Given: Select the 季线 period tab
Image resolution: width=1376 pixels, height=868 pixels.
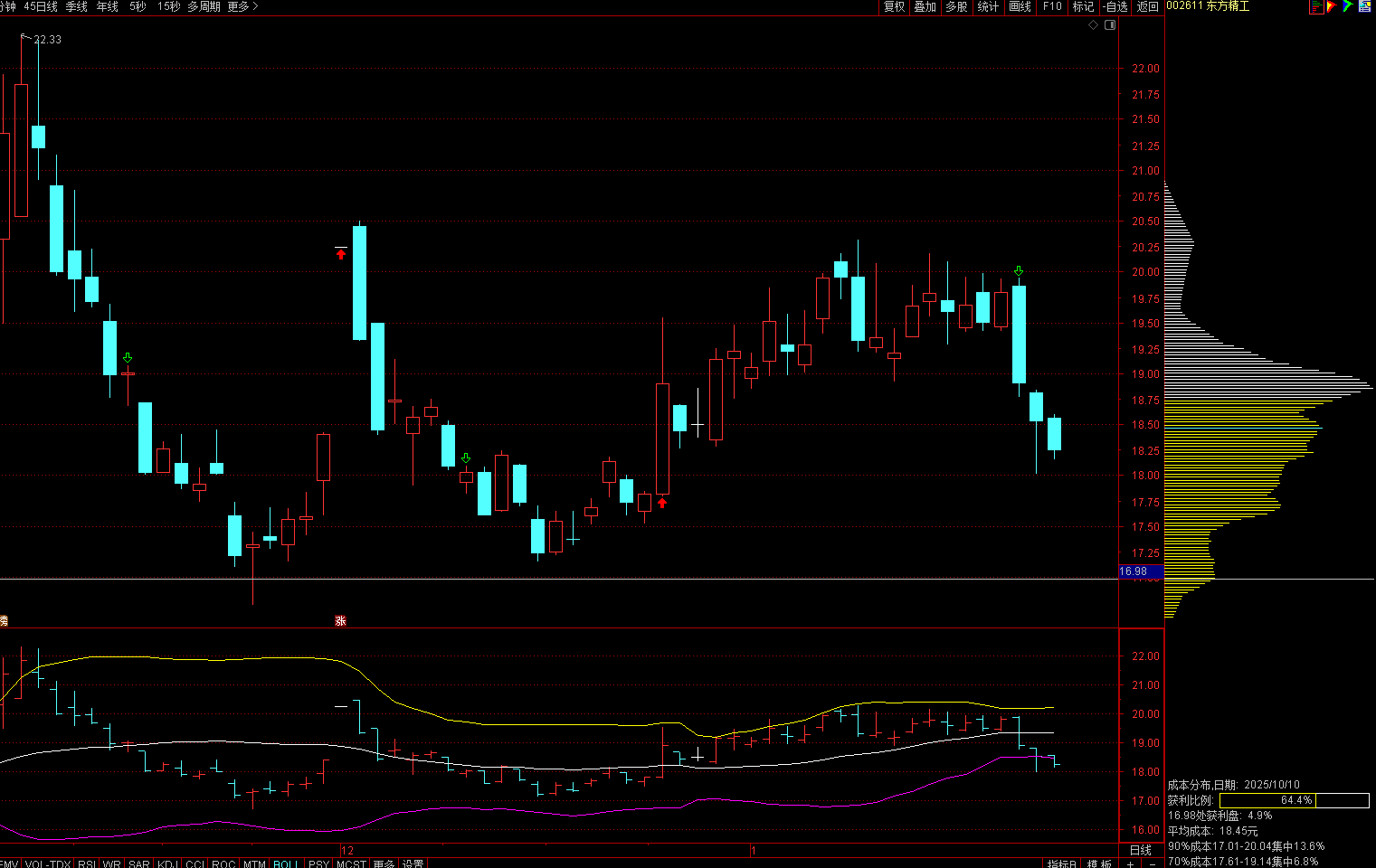Looking at the screenshot, I should click(x=76, y=6).
